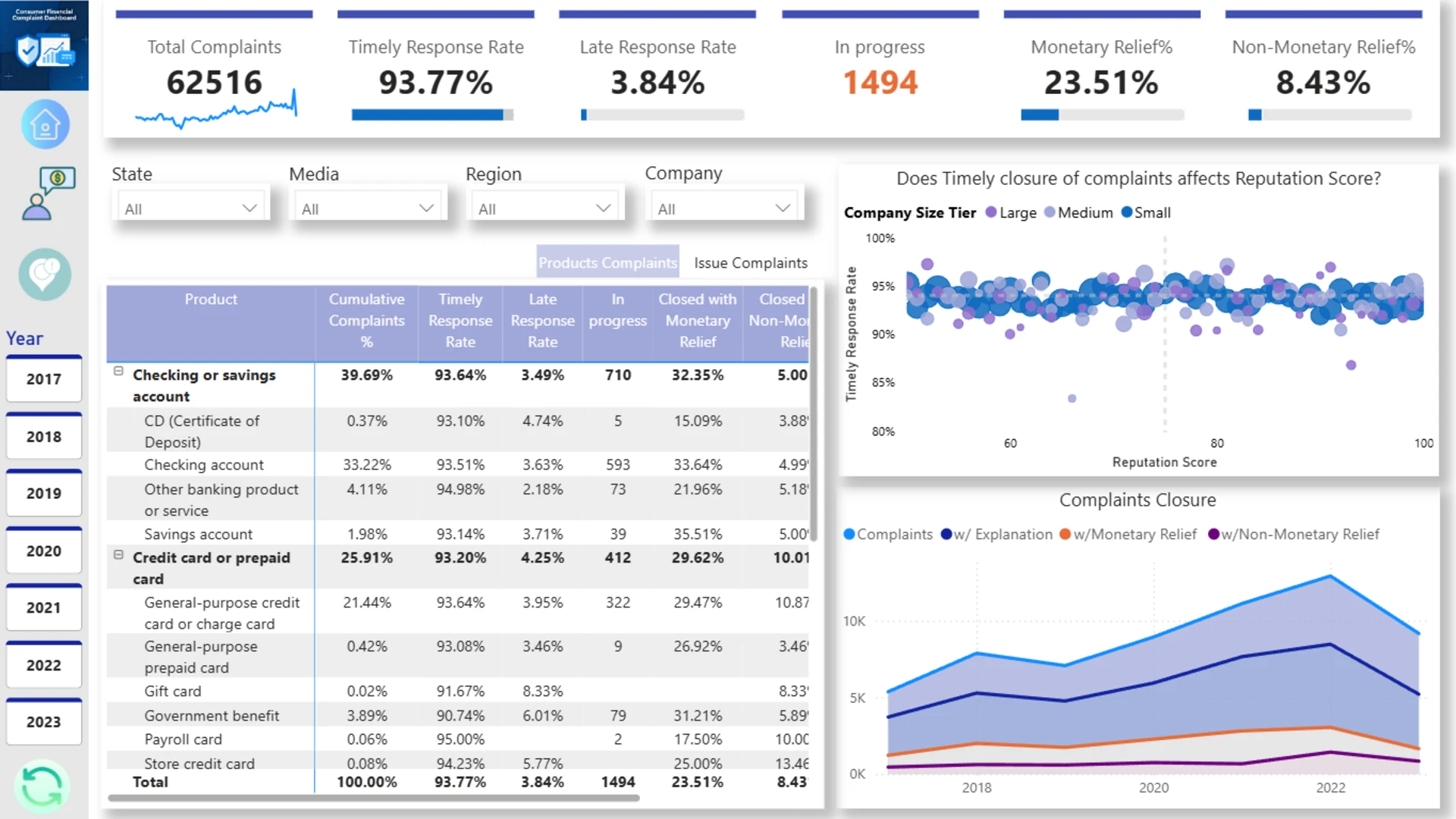Select the Checking account row
The height and width of the screenshot is (819, 1456).
[x=458, y=465]
